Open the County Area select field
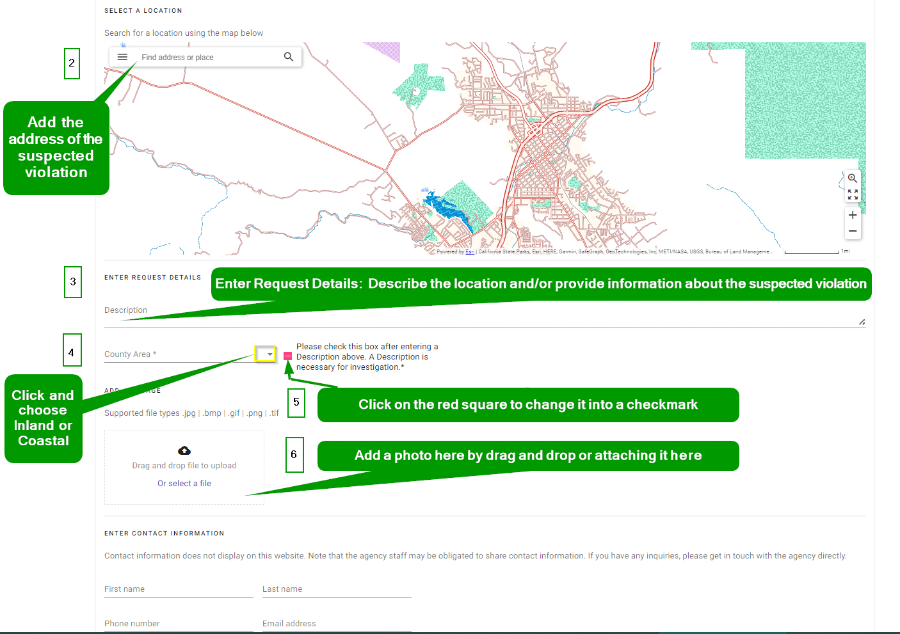 coord(175,354)
